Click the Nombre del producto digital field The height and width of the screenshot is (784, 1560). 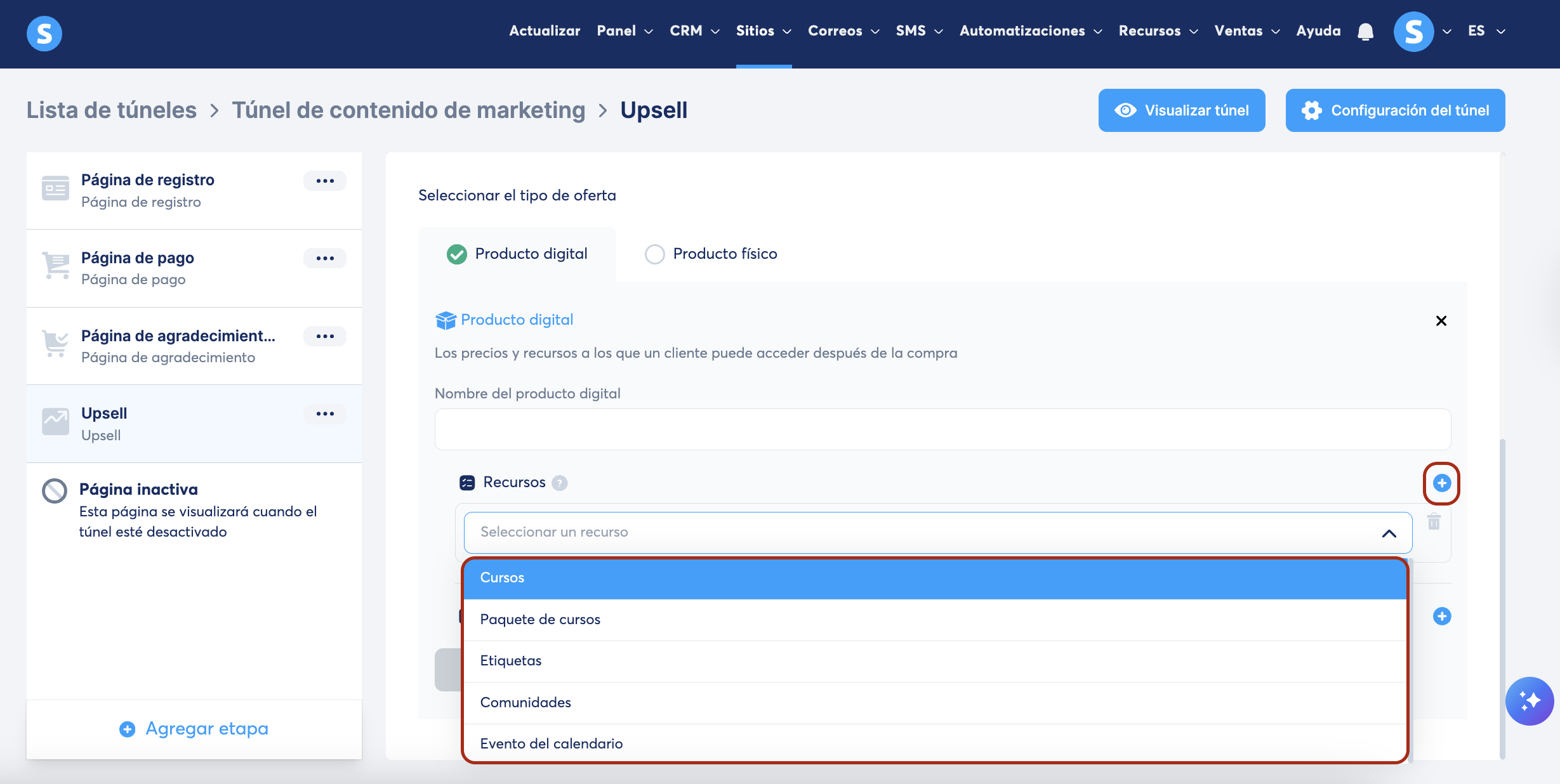[x=942, y=429]
